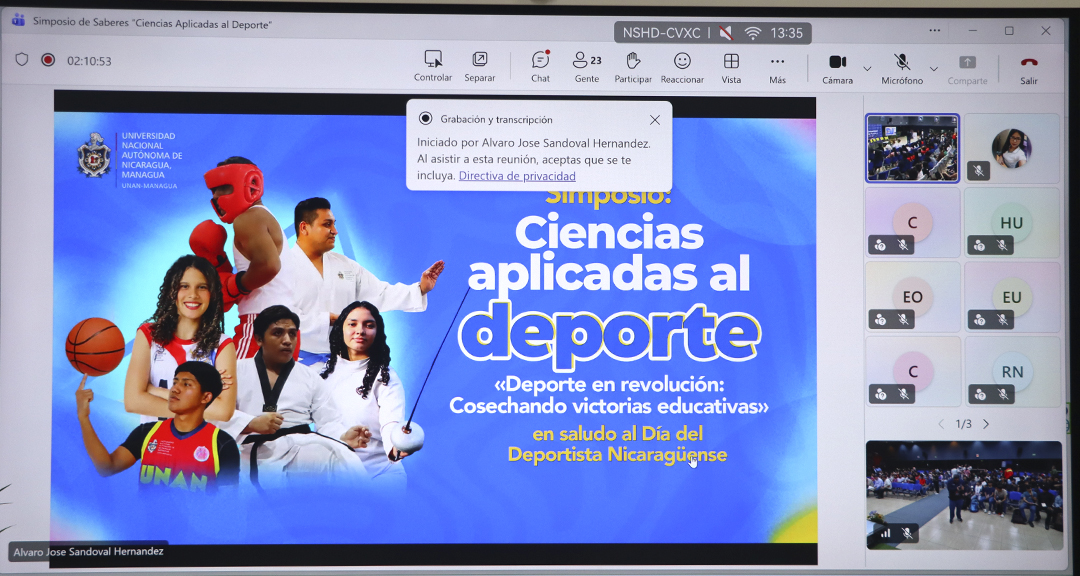The height and width of the screenshot is (576, 1080).
Task: Expand the microphone options dropdown arrow
Action: [x=933, y=69]
